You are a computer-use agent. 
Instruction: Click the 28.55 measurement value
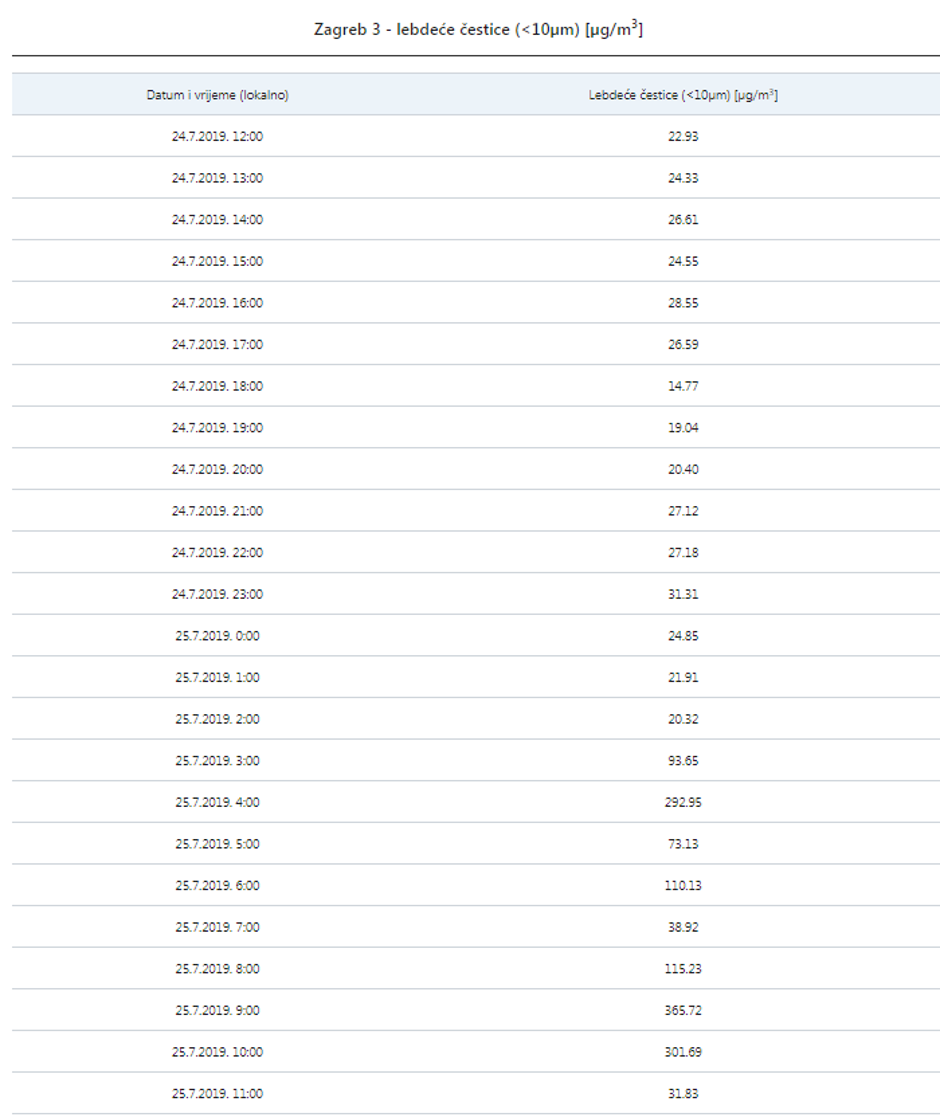point(683,303)
